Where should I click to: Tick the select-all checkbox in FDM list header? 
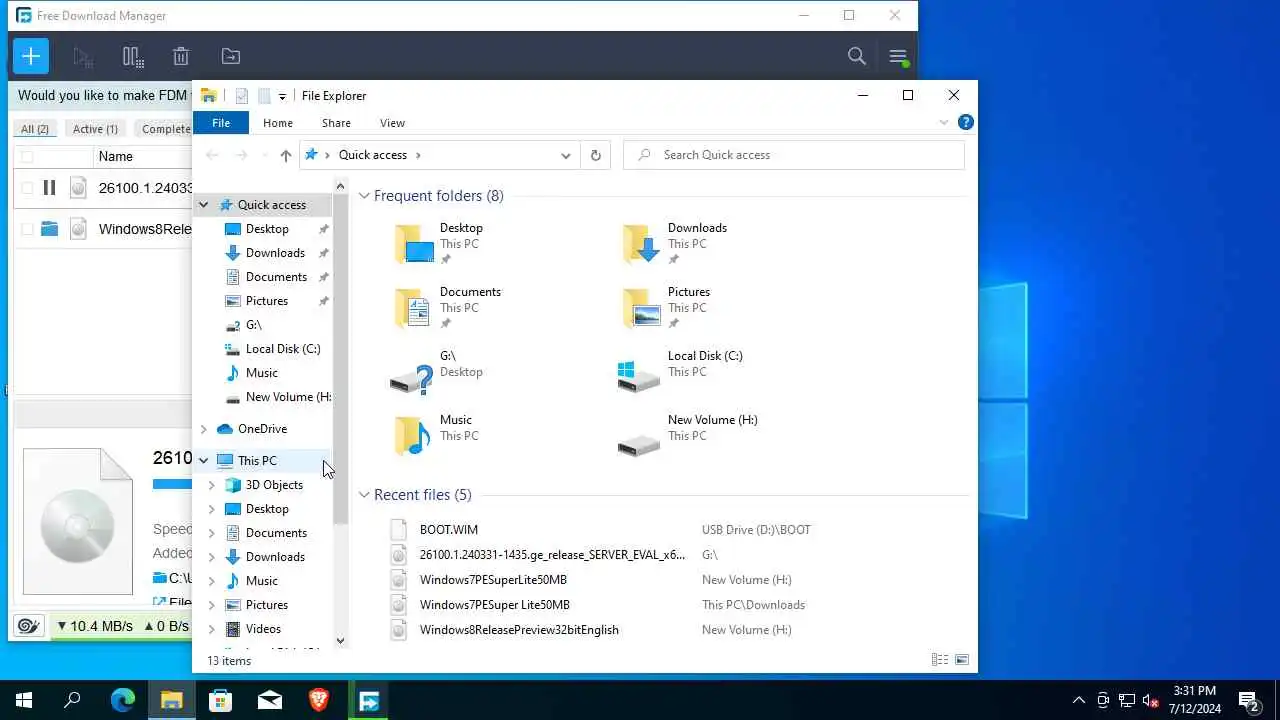tap(27, 157)
